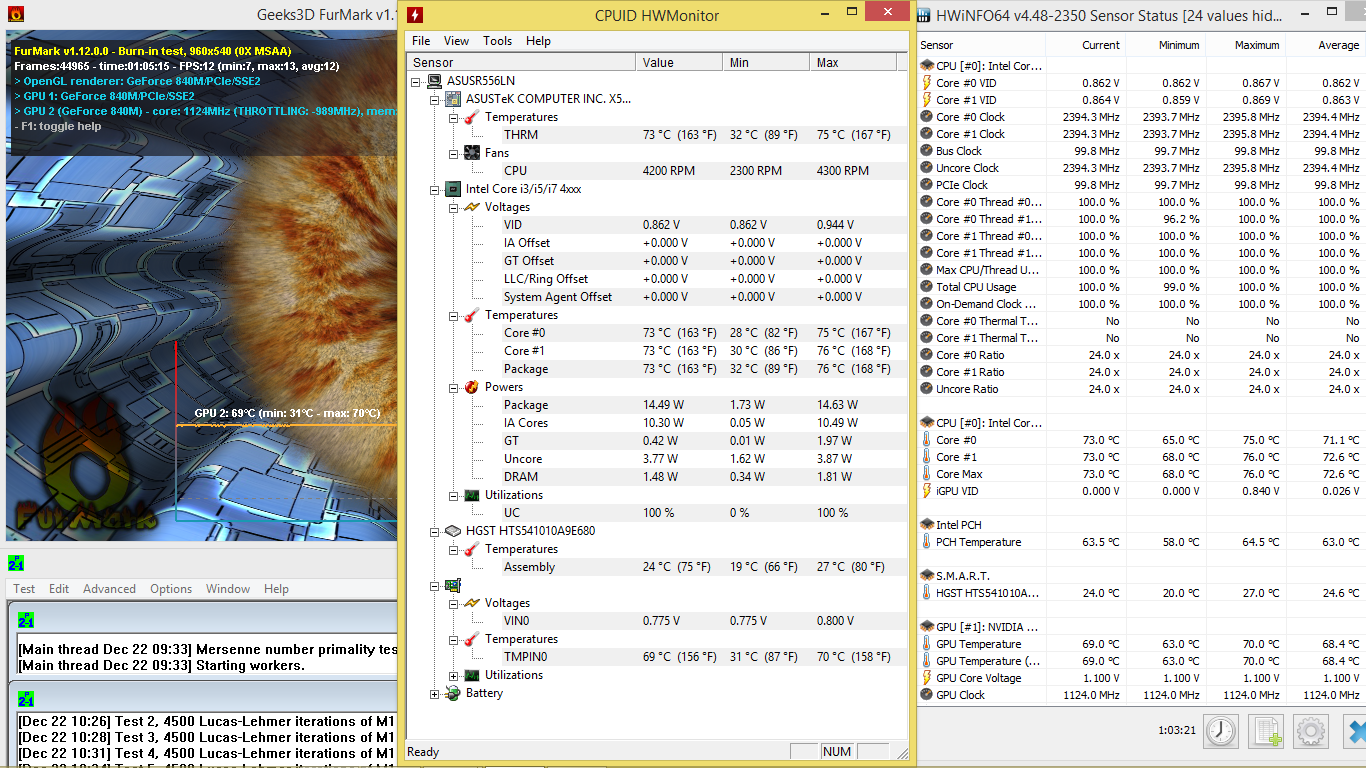This screenshot has height=768, width=1366.
Task: Click icon beside Core #0 Clock in HWiNFO
Action: point(926,117)
